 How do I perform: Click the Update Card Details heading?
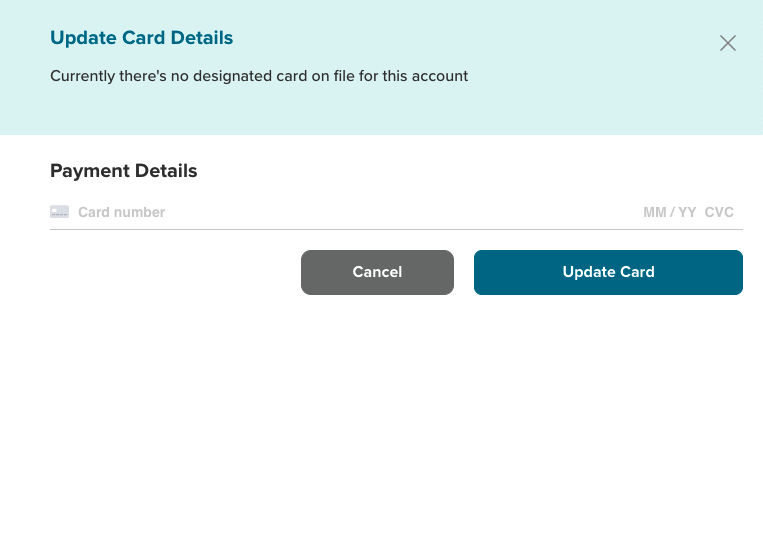click(x=141, y=38)
